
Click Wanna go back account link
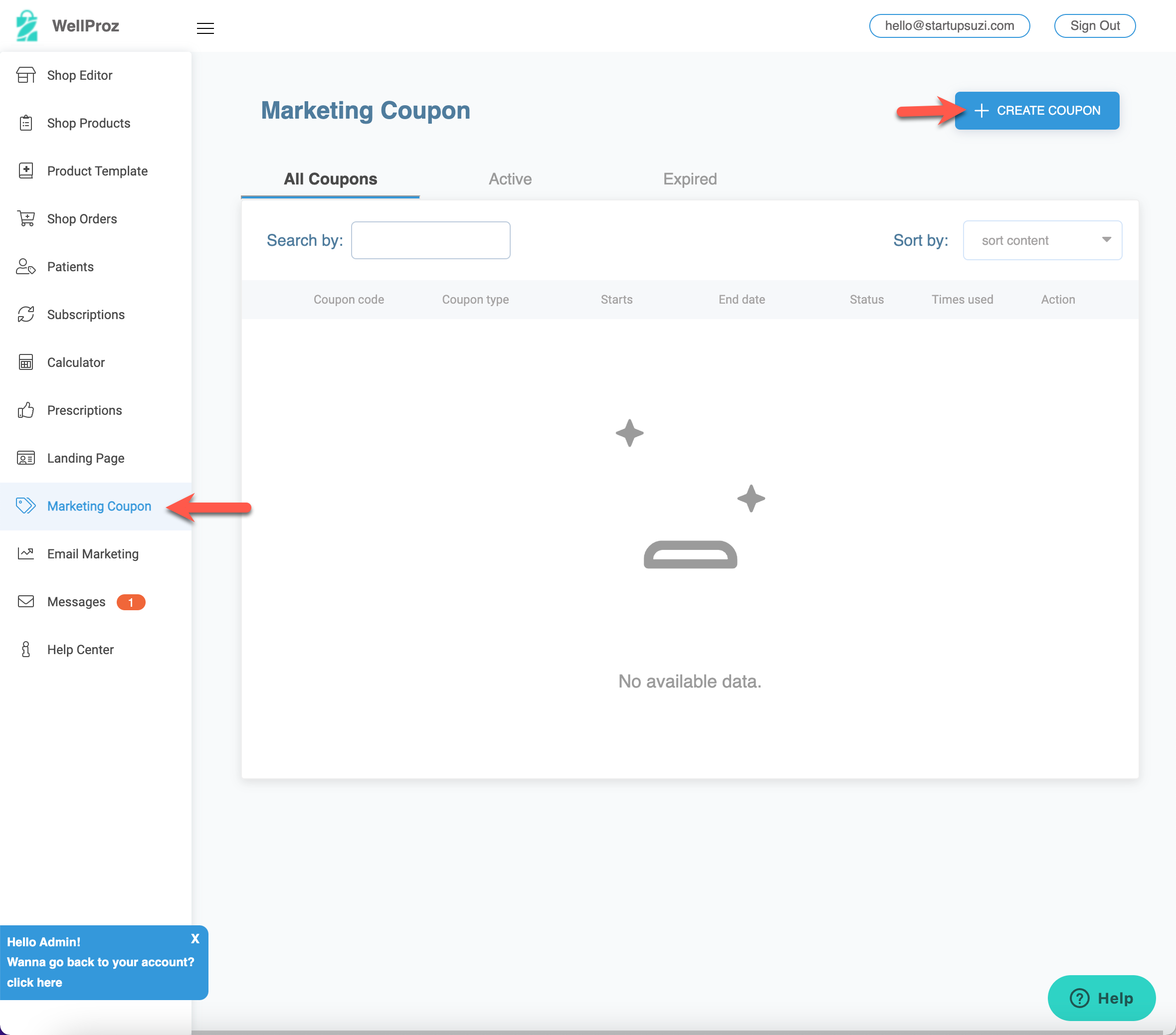35,983
